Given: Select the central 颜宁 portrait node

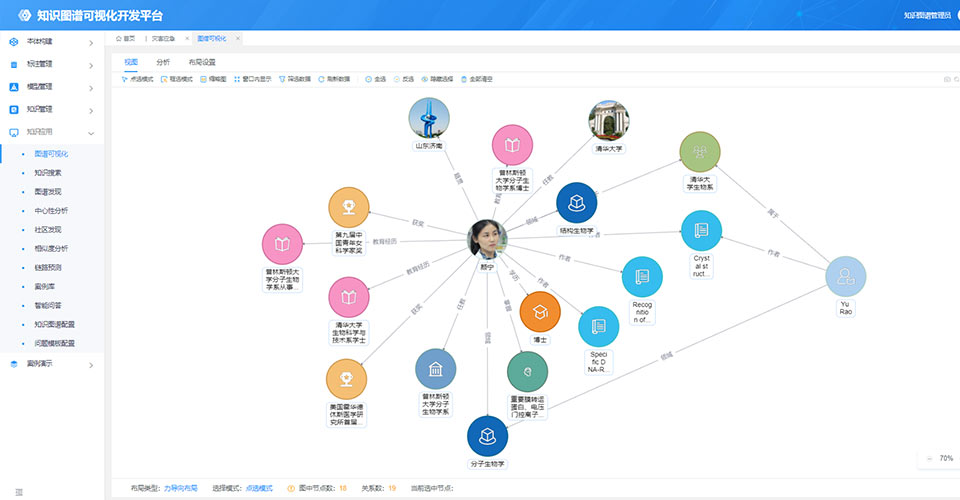Looking at the screenshot, I should pos(487,240).
